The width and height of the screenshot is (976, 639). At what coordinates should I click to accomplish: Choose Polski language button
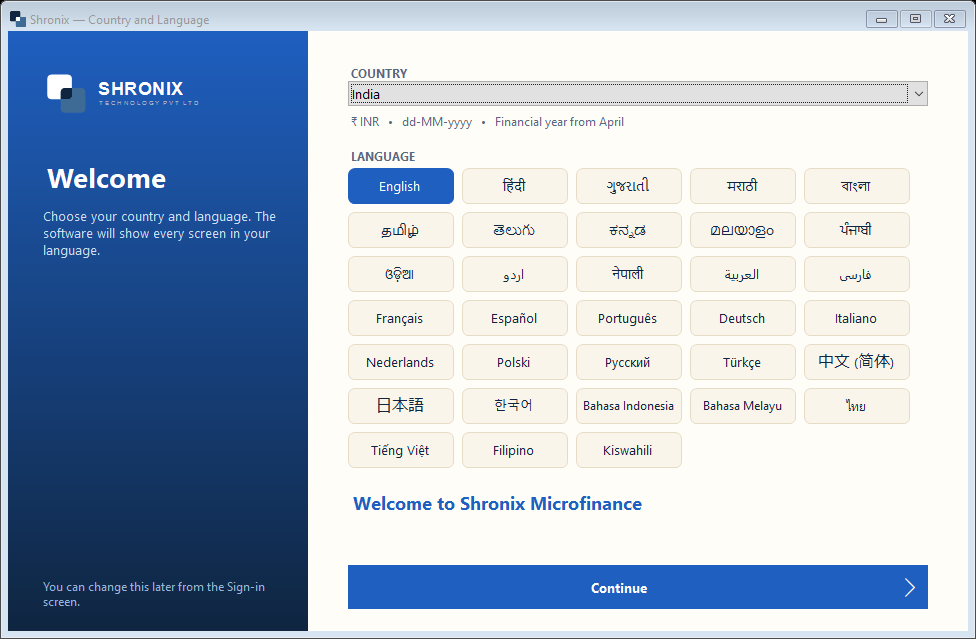(x=515, y=362)
